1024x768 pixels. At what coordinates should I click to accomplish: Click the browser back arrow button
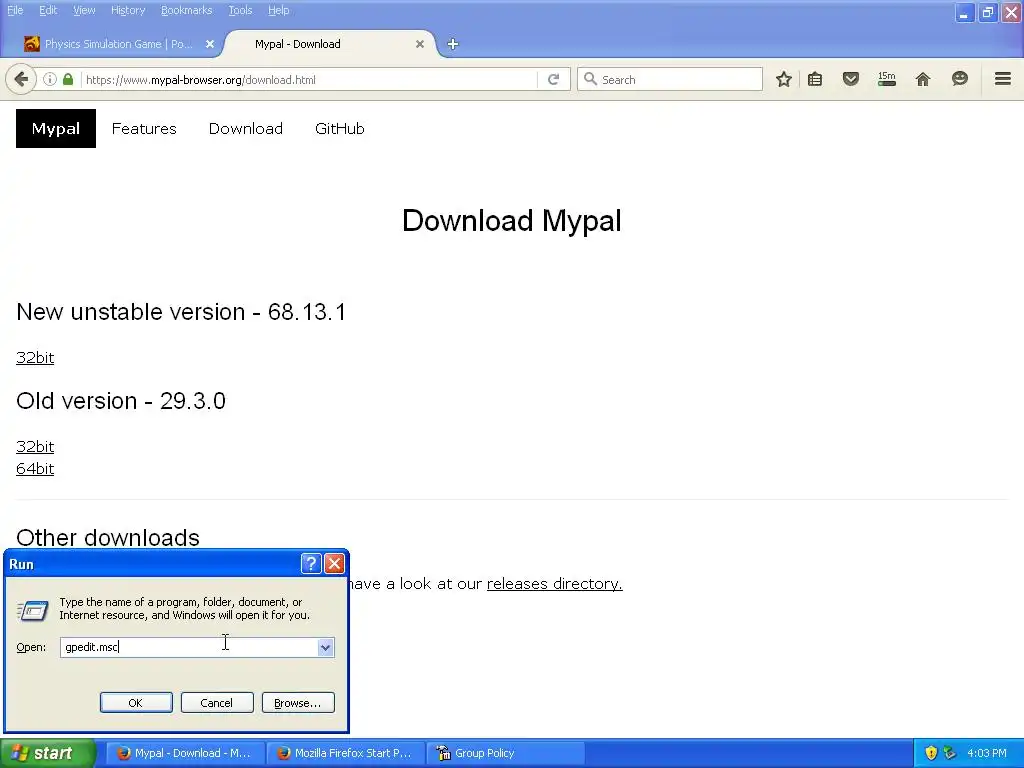click(21, 80)
